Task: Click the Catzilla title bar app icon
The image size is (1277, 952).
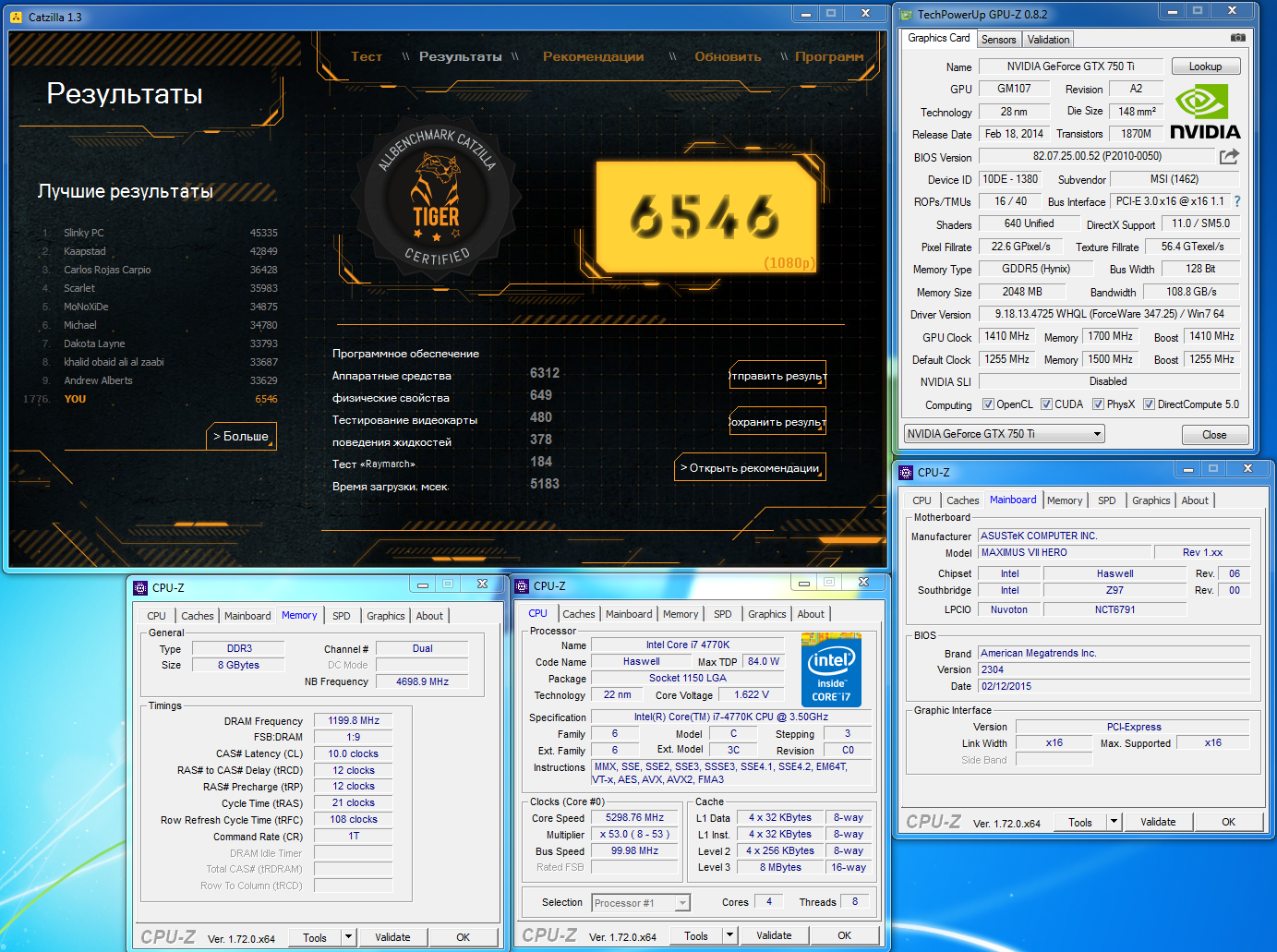Action: 16,17
